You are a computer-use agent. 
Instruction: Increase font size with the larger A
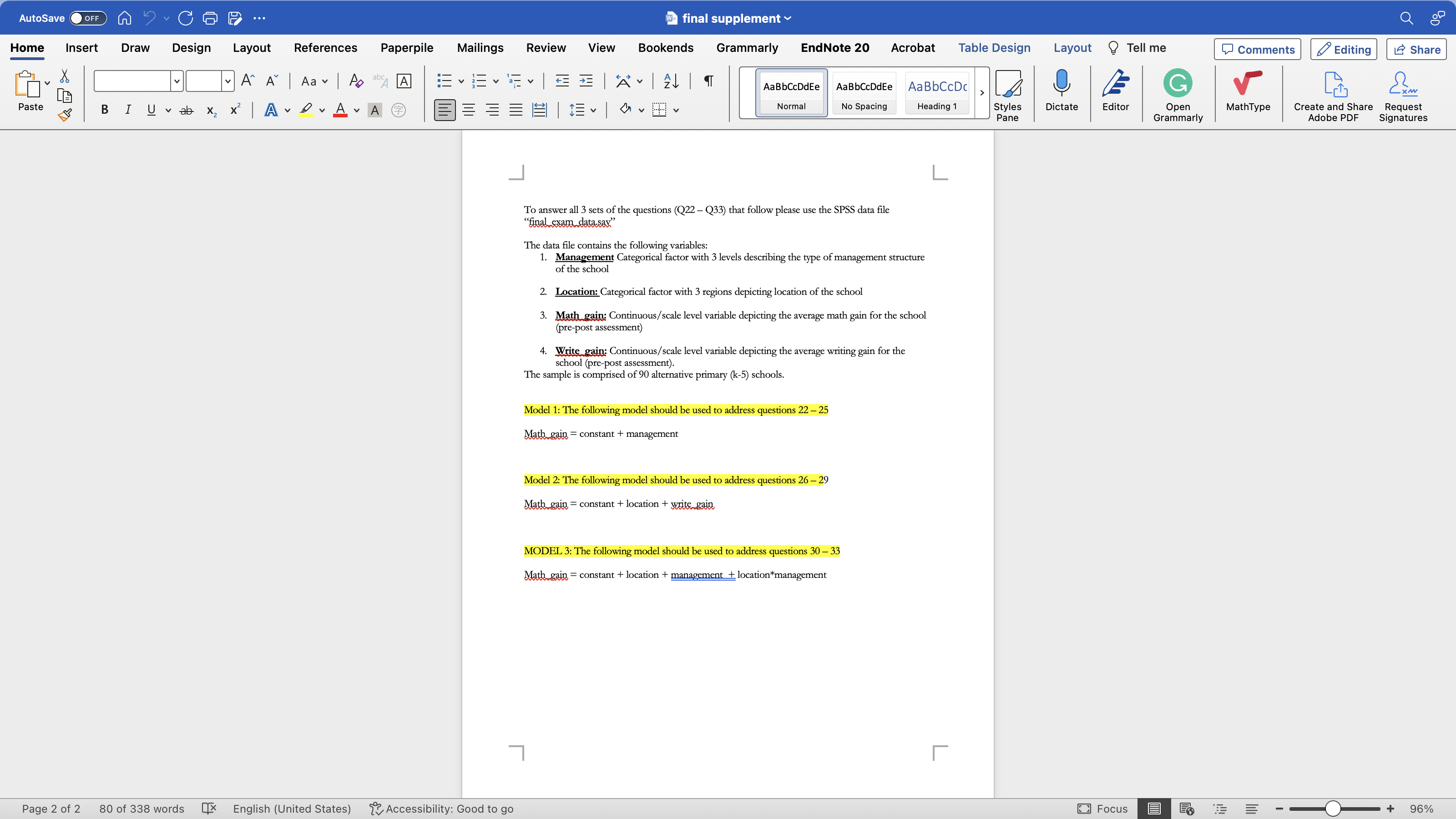coord(248,81)
